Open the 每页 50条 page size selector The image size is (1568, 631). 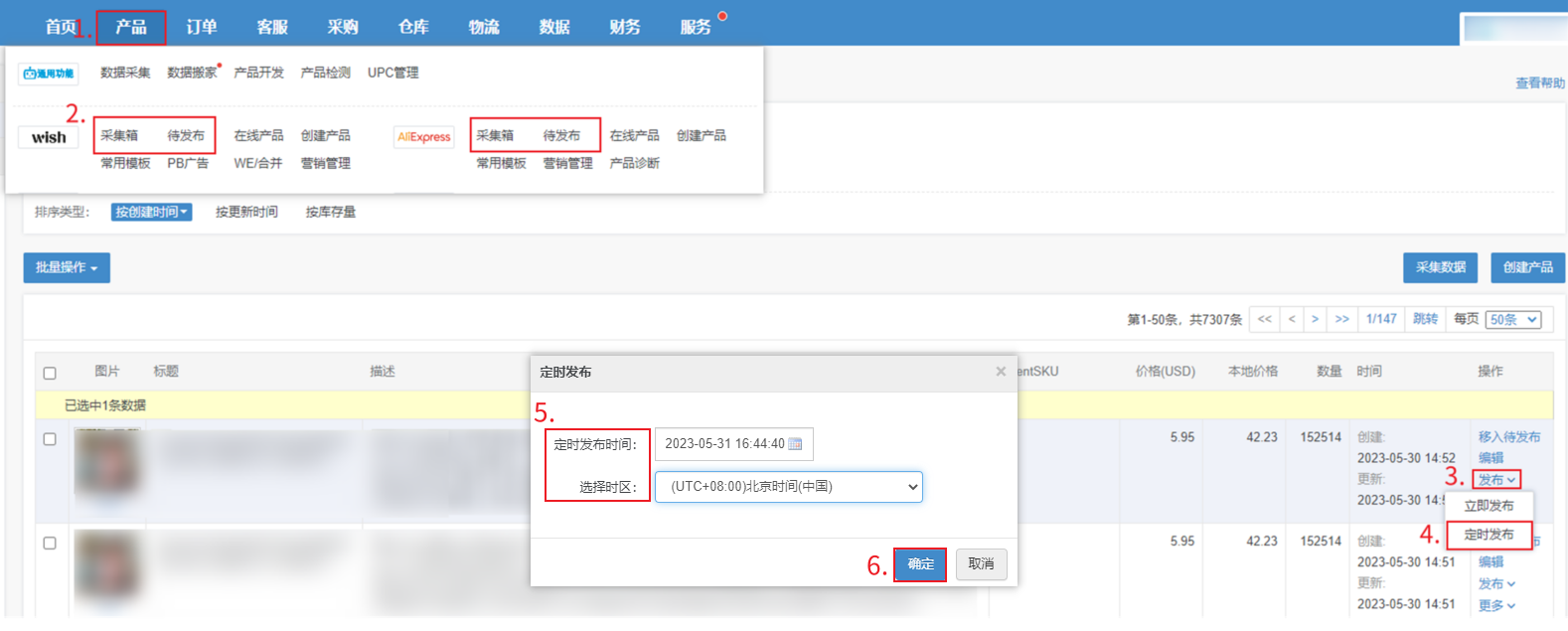point(1513,319)
